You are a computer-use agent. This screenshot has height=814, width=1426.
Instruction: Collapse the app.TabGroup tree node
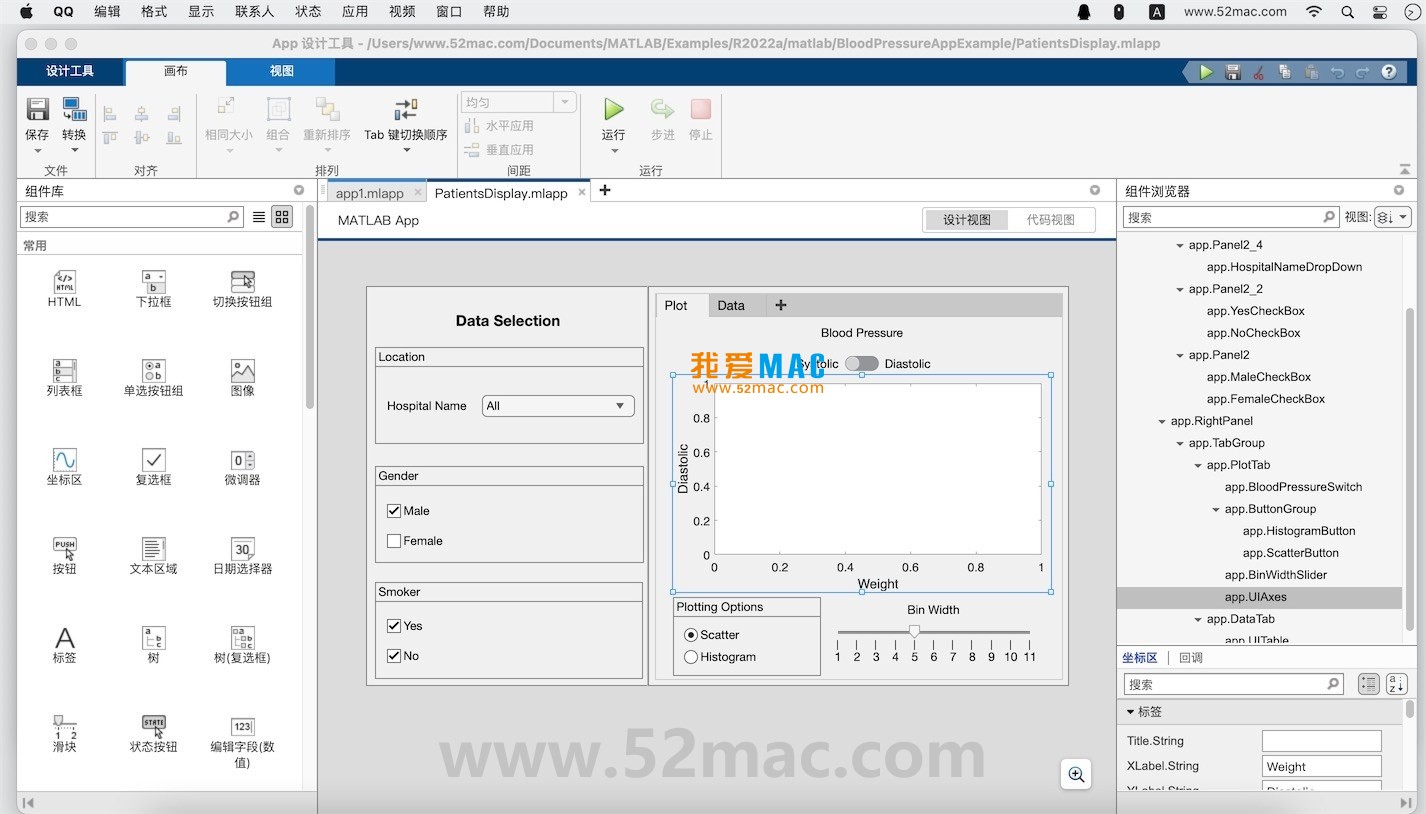click(1180, 443)
